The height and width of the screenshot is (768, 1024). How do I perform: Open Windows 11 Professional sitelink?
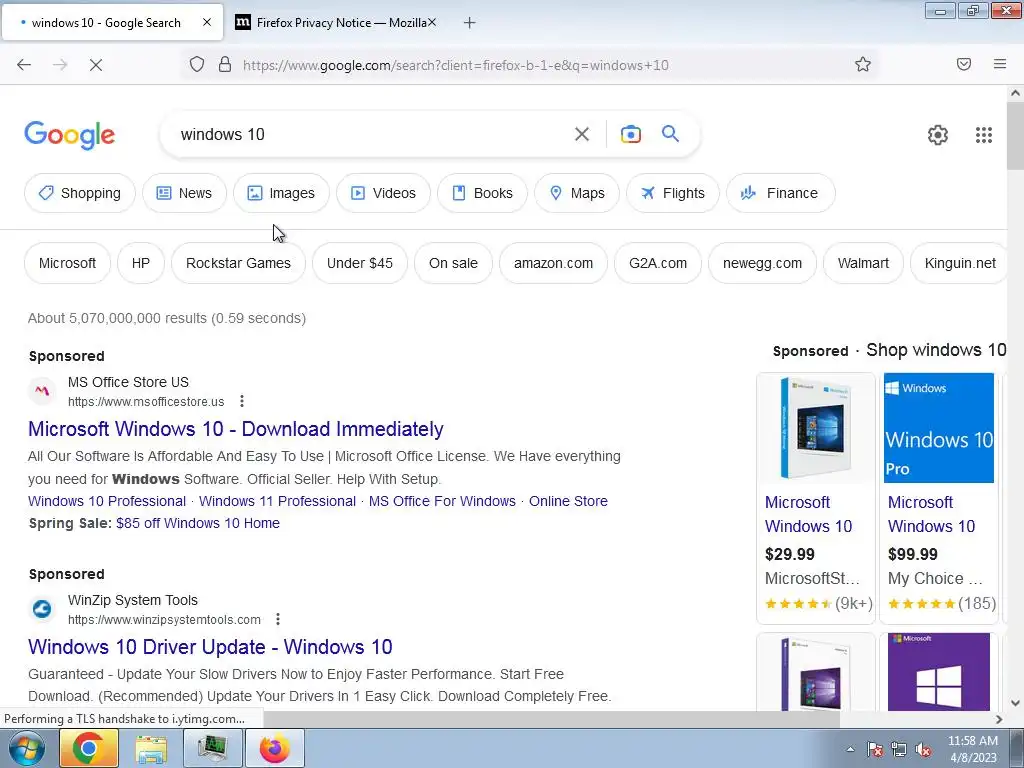tap(278, 501)
